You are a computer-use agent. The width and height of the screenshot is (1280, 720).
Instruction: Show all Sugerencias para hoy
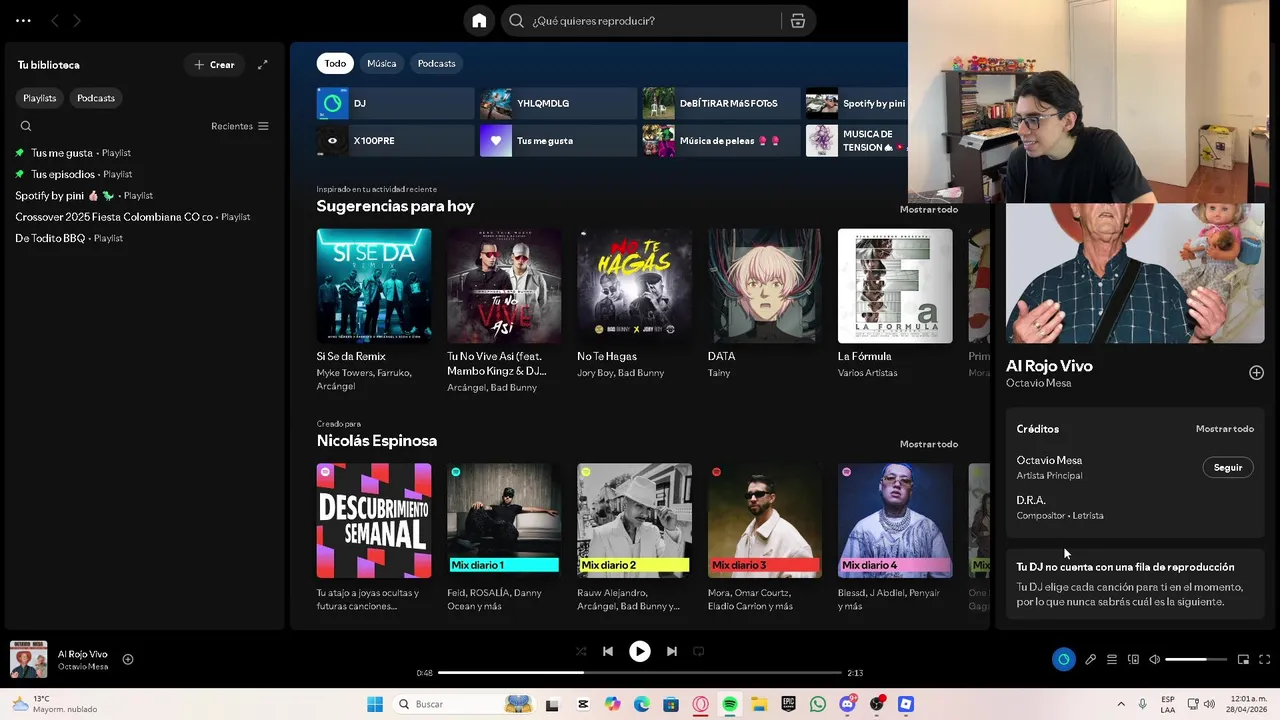tap(928, 209)
